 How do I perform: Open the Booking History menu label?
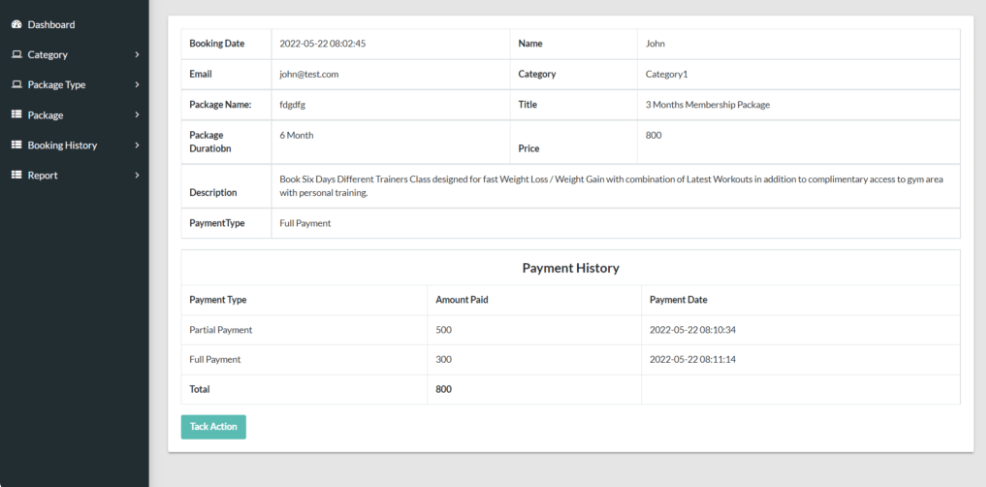tap(62, 145)
